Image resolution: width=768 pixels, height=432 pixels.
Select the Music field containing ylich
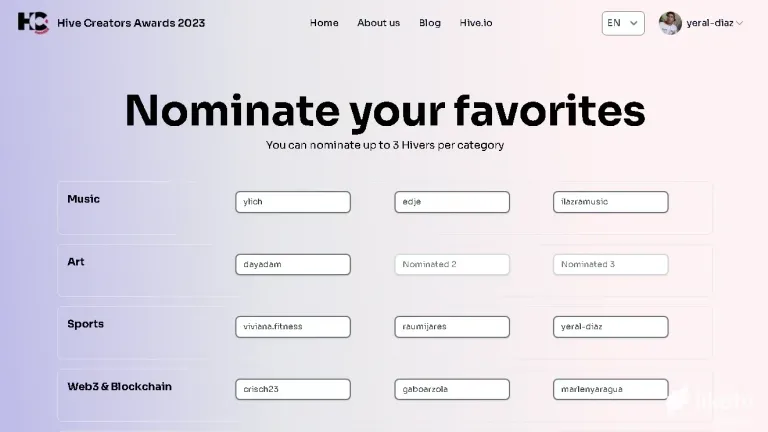tap(293, 202)
